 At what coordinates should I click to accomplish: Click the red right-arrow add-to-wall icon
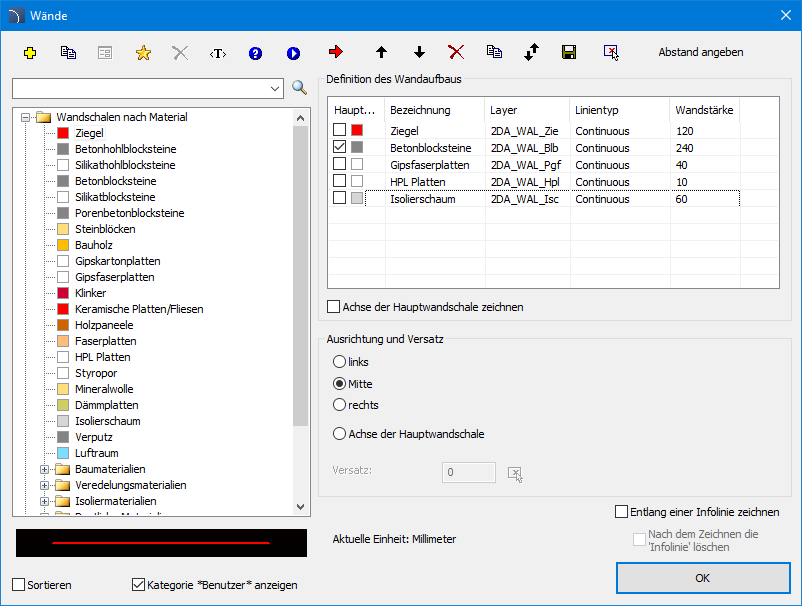point(335,52)
